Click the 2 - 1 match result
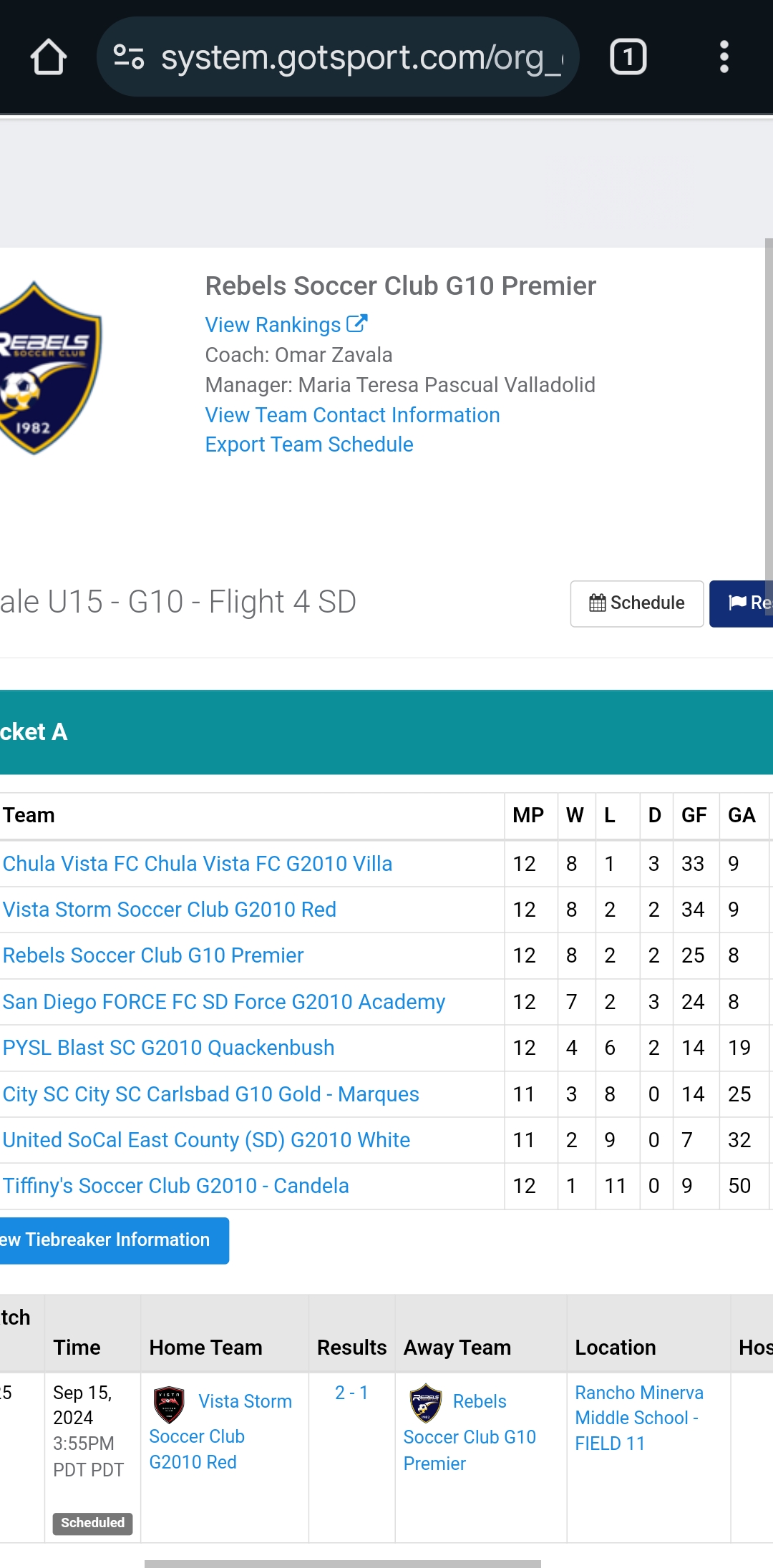773x1568 pixels. click(351, 1393)
